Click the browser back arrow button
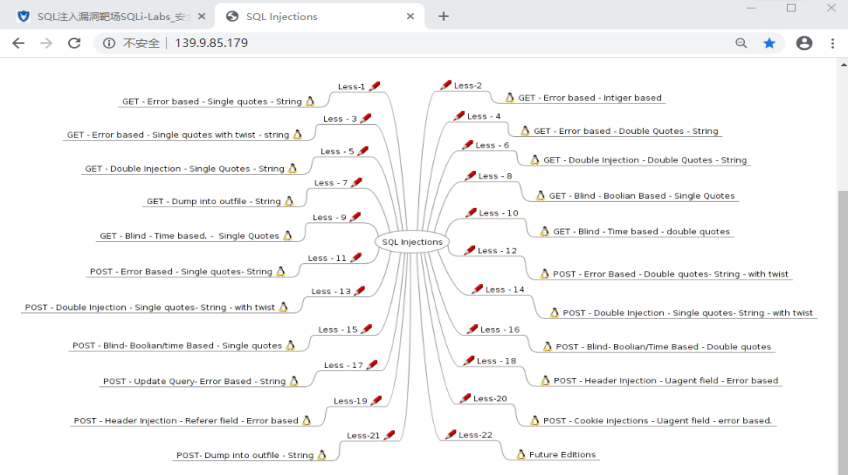The width and height of the screenshot is (848, 475). tap(18, 43)
